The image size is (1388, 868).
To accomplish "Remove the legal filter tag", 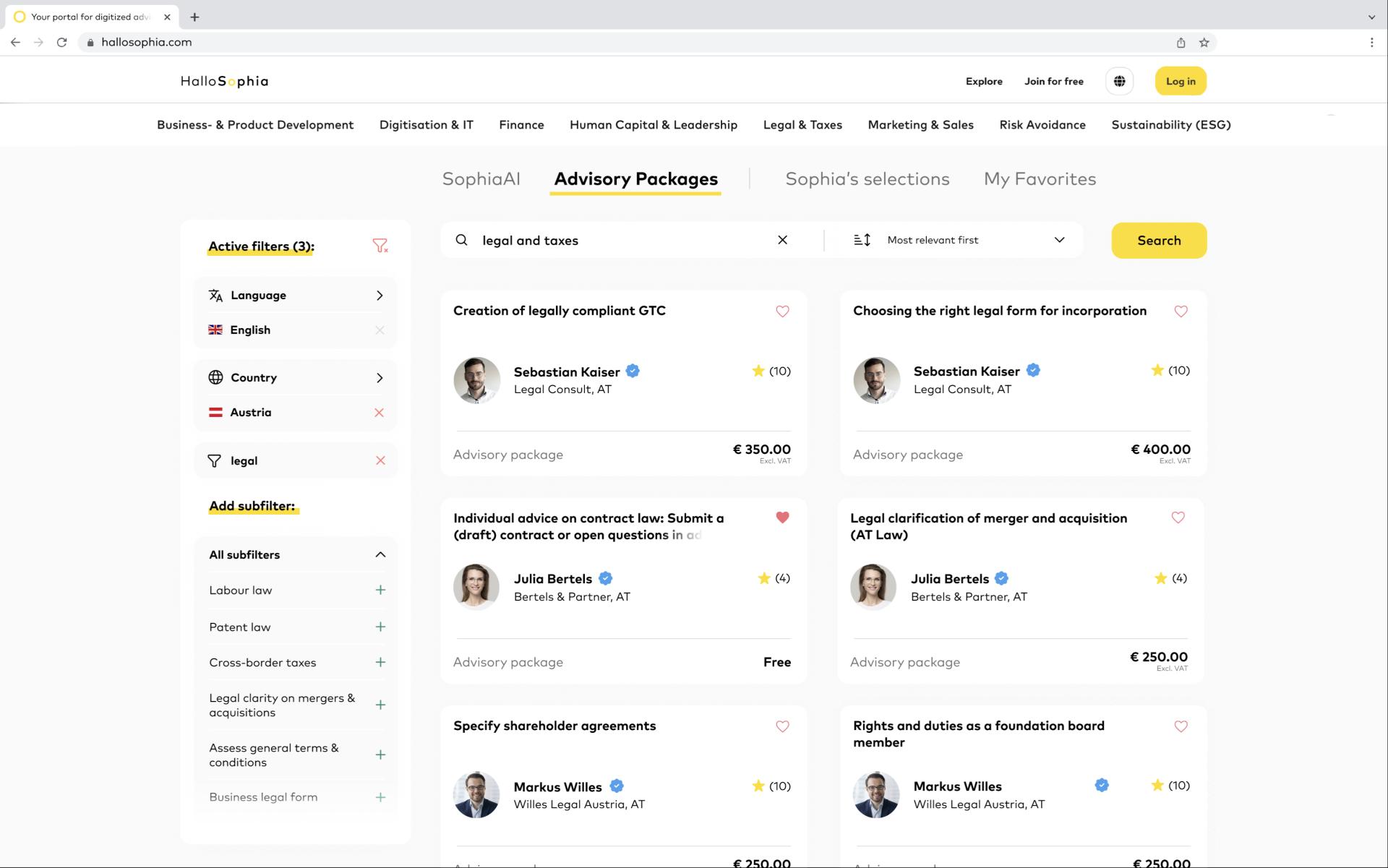I will tap(380, 460).
